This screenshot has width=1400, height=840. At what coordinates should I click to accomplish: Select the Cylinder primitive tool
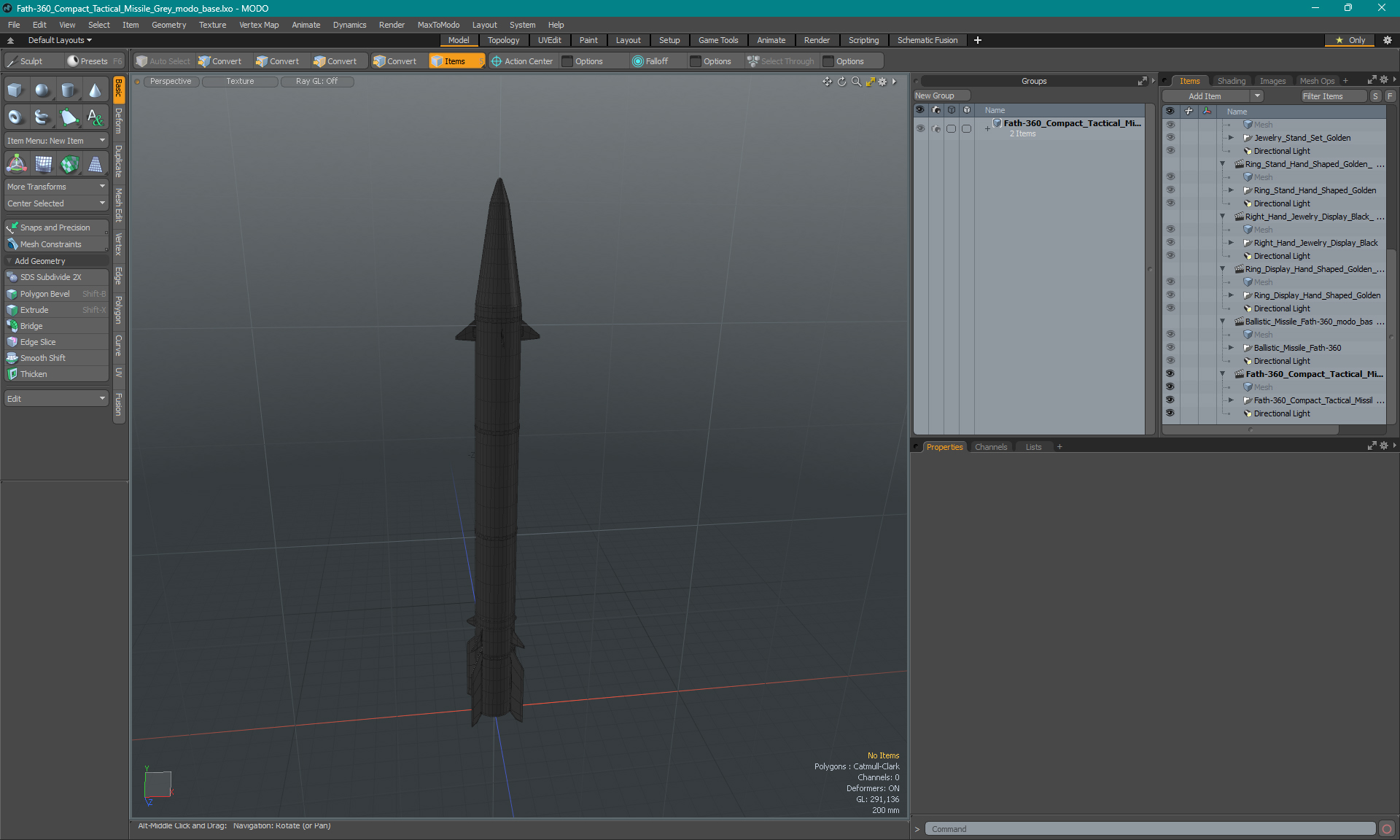point(69,90)
